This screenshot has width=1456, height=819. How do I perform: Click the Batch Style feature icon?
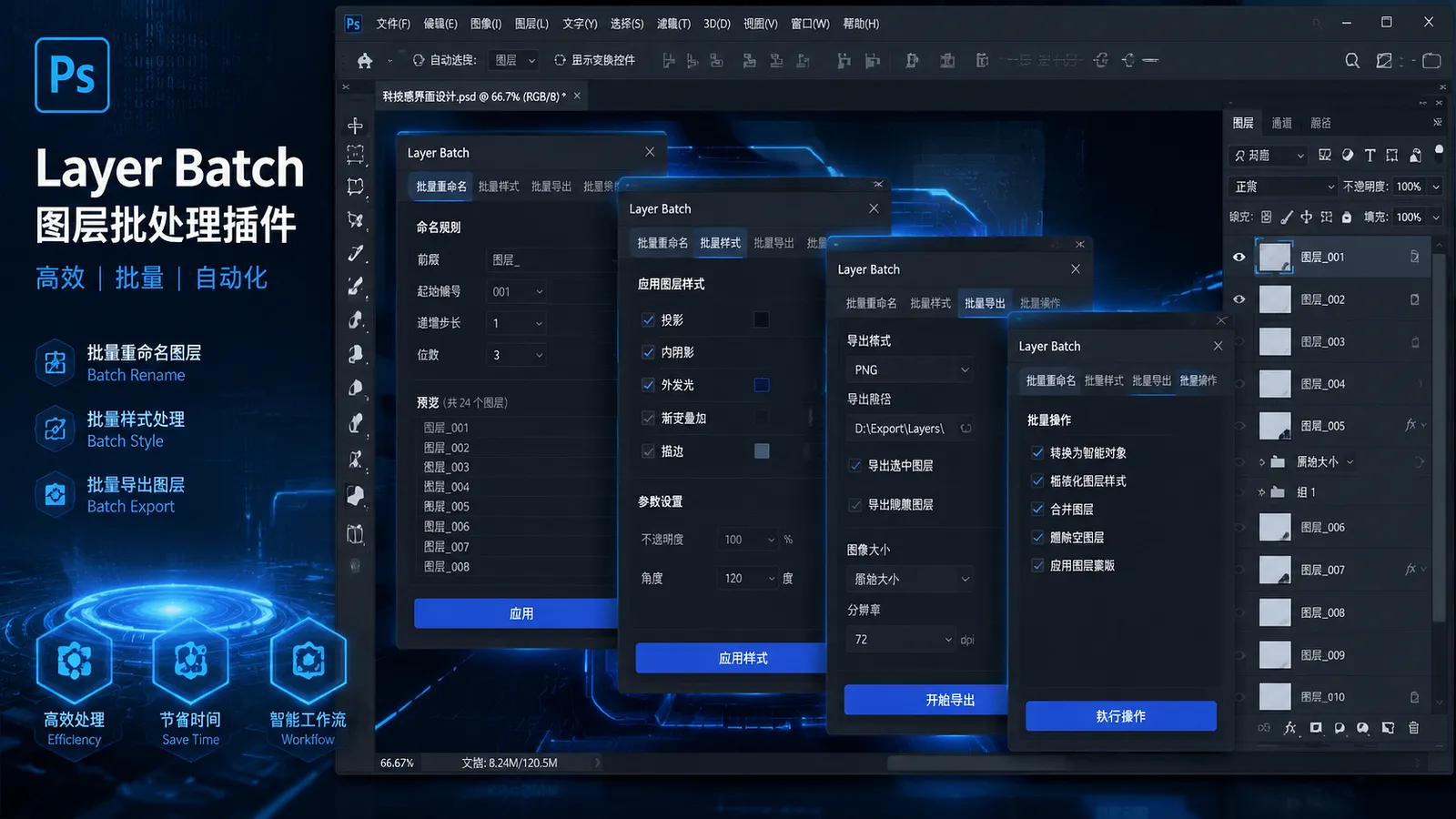(x=56, y=429)
